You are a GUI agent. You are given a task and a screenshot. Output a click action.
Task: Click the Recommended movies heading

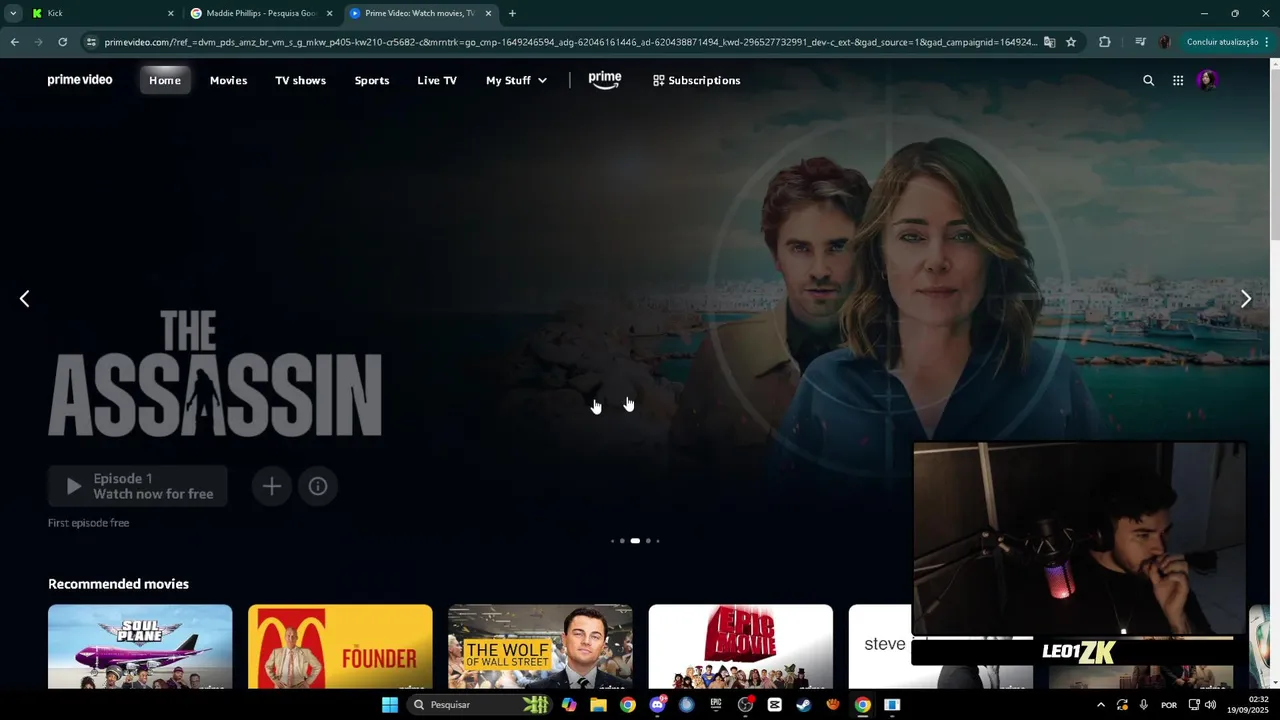(x=118, y=584)
